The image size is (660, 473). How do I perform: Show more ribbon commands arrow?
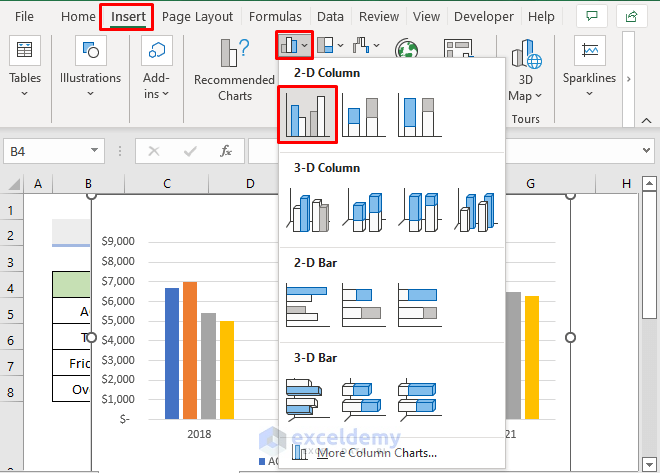click(x=628, y=79)
